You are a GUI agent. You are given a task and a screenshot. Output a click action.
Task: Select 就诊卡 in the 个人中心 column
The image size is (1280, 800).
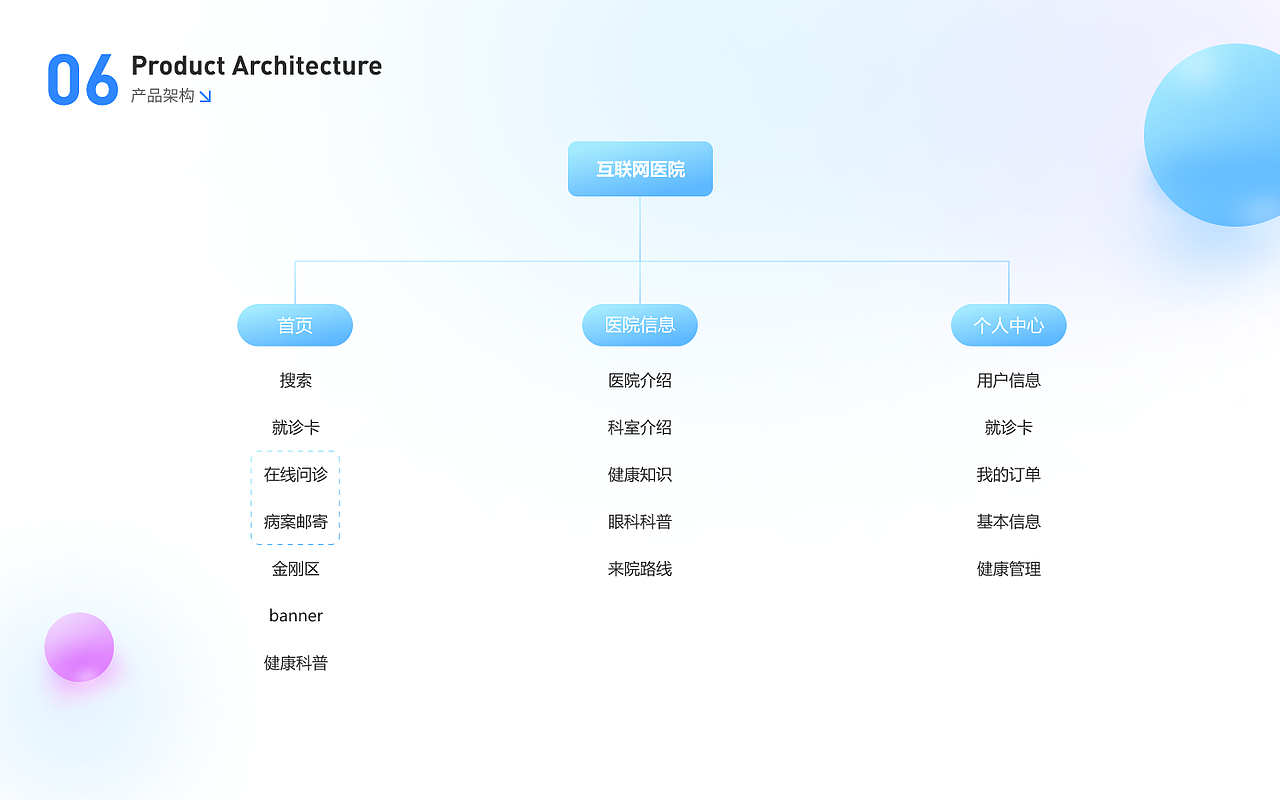pos(1009,427)
